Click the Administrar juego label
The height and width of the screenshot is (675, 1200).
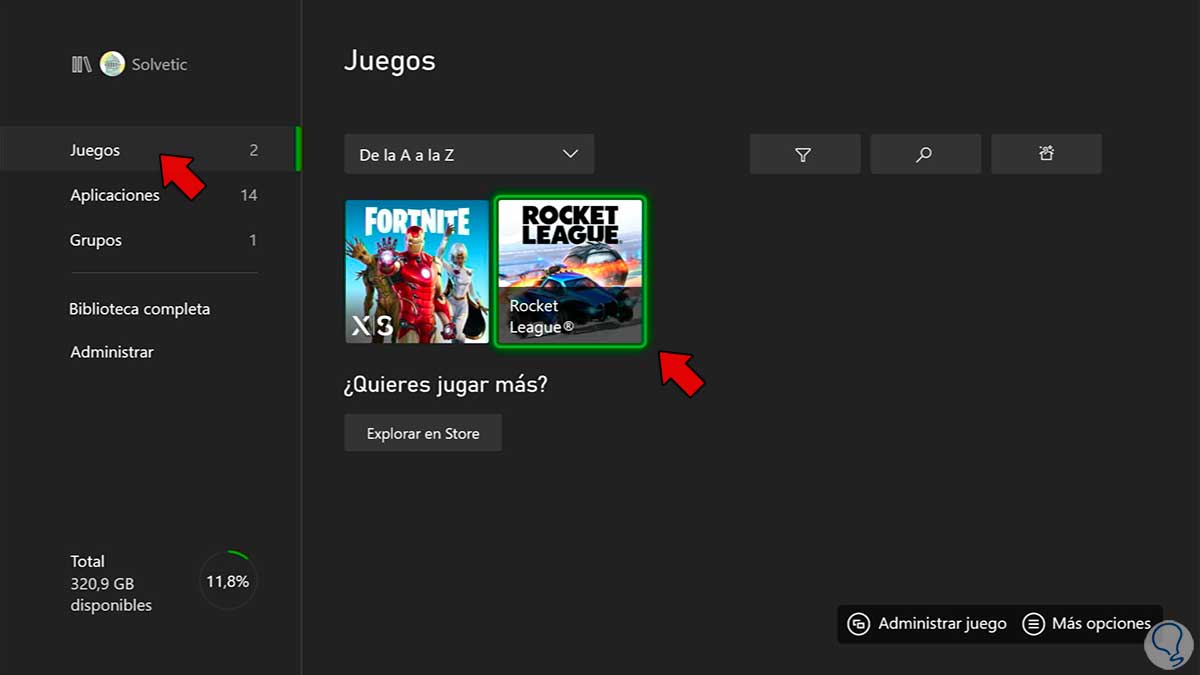point(942,624)
